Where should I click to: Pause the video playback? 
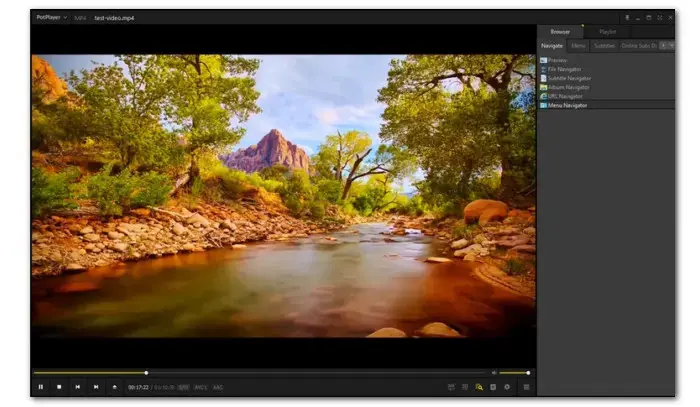click(41, 387)
